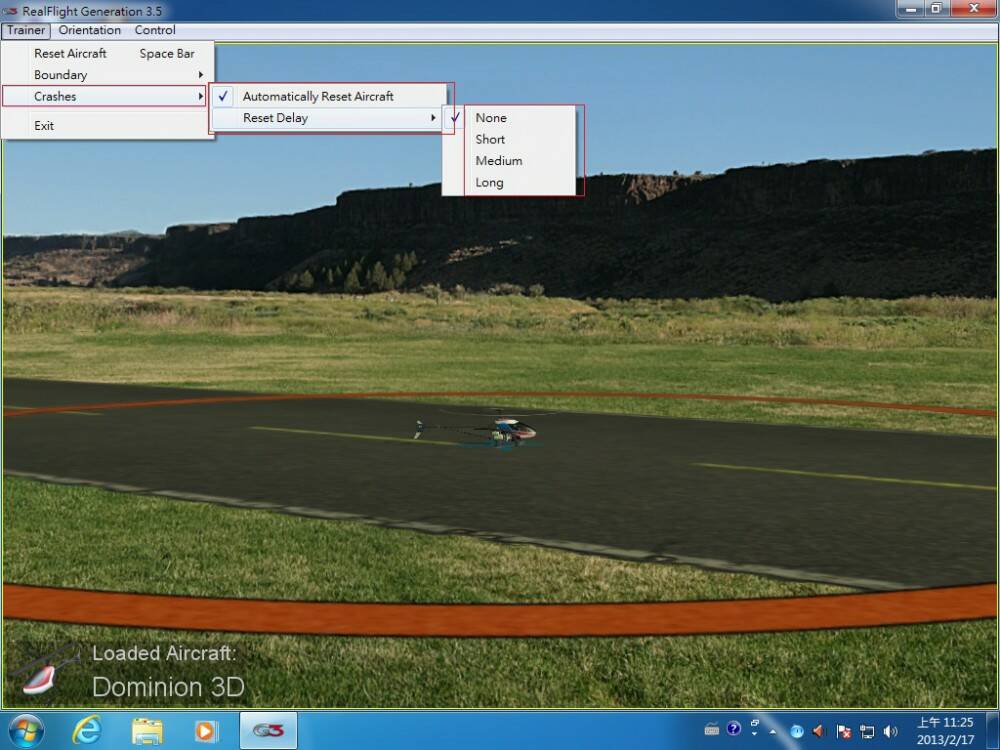Click the blue question mark help icon

pos(734,728)
